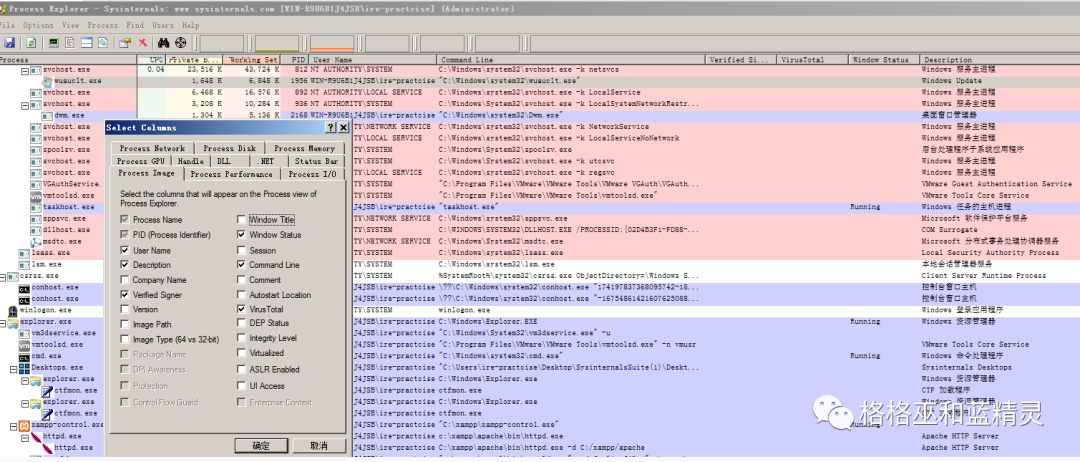Viewport: 1080px width, 462px height.
Task: Click the xampp-control.exe orange icon
Action: click(x=25, y=425)
